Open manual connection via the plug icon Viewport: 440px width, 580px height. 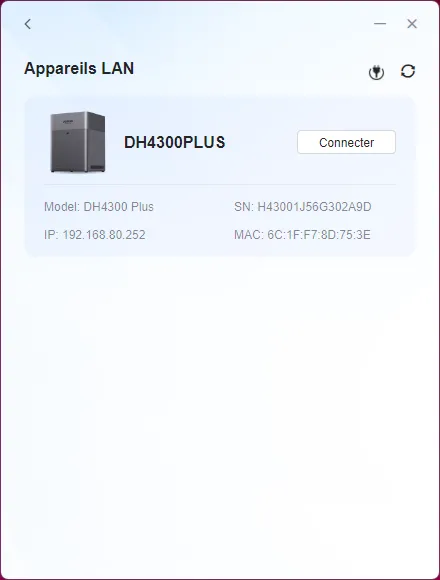coord(376,72)
